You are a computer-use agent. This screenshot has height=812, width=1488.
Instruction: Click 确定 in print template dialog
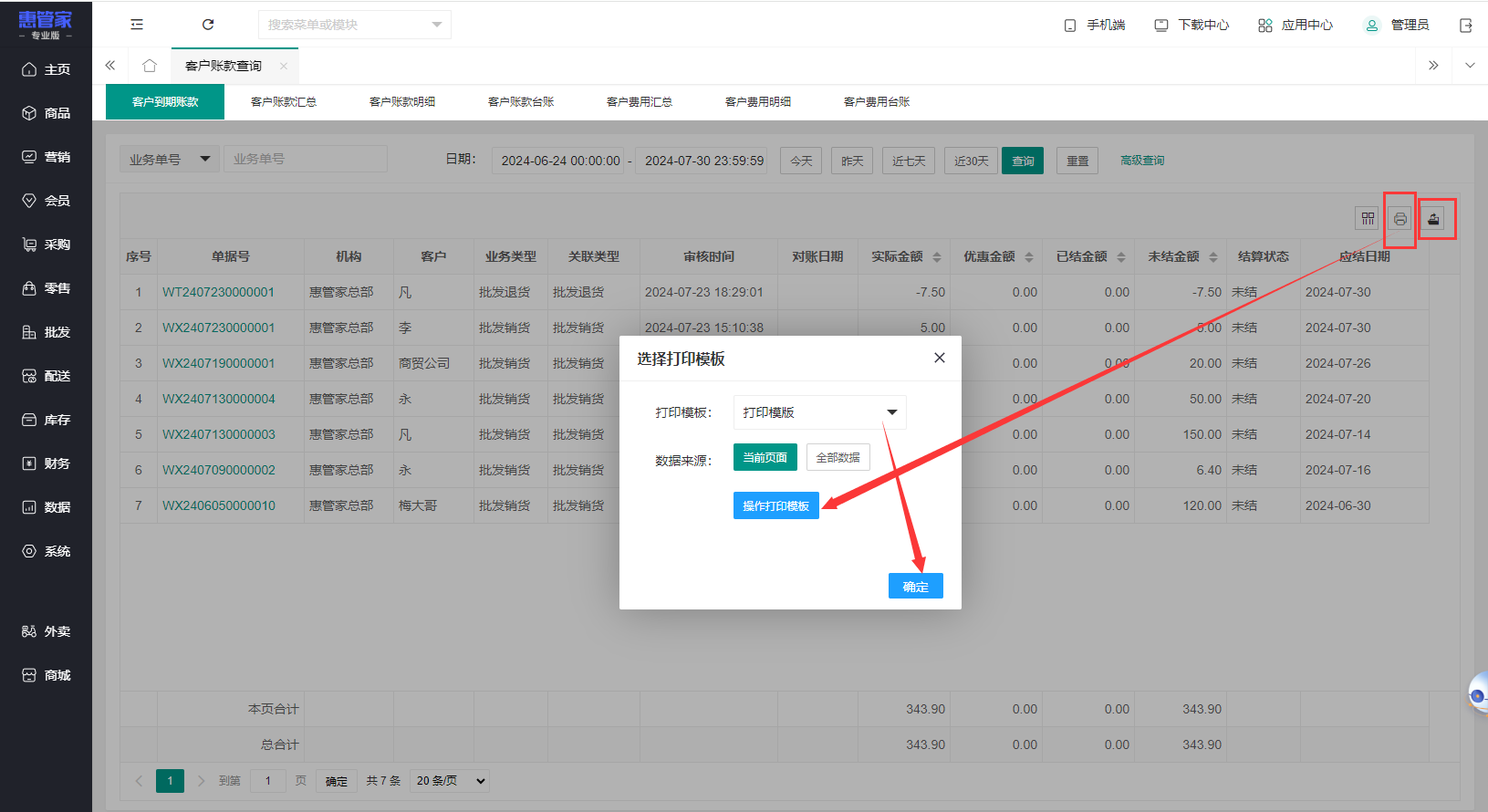click(x=916, y=586)
